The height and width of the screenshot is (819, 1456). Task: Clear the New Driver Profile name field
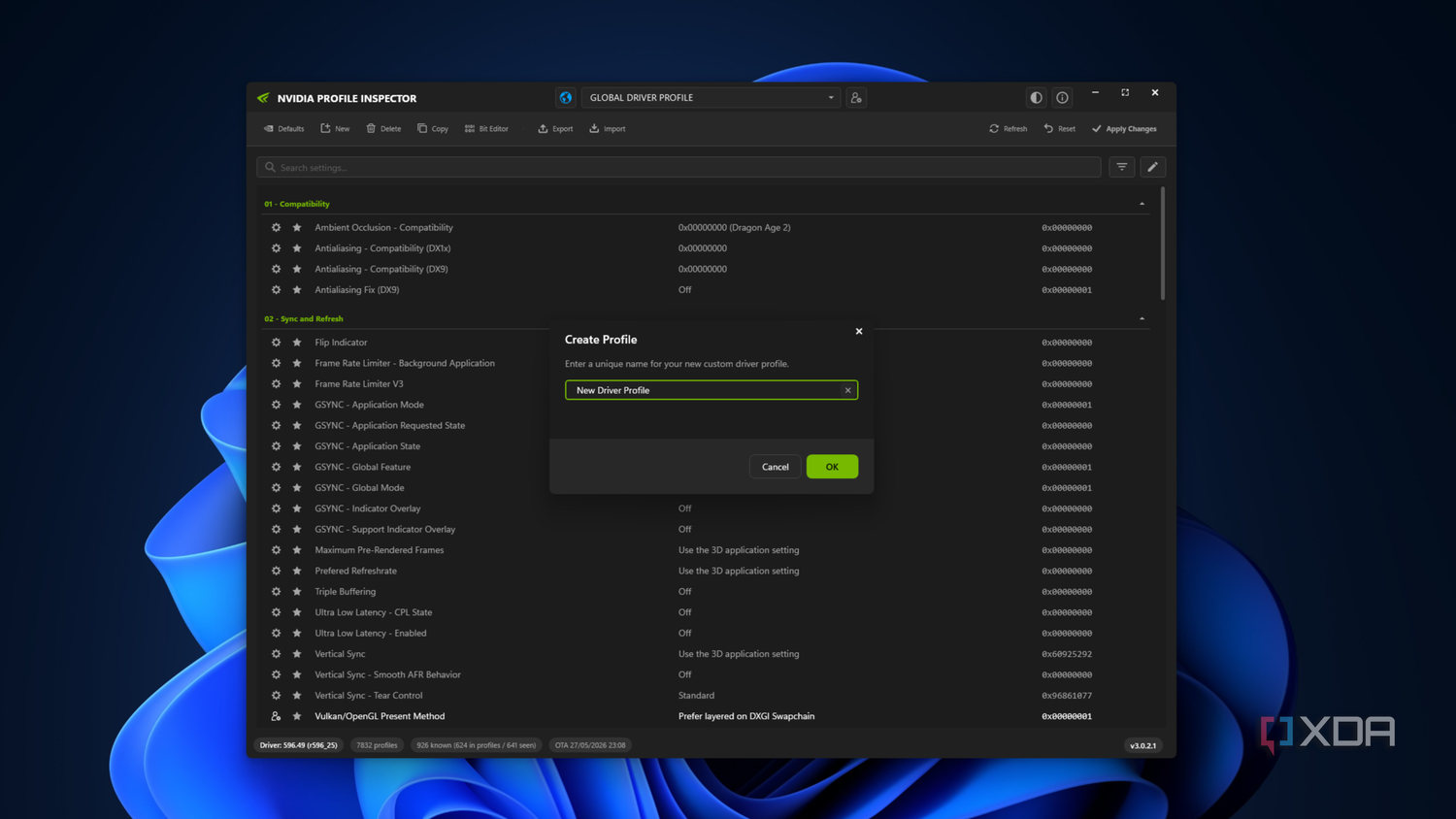(847, 390)
